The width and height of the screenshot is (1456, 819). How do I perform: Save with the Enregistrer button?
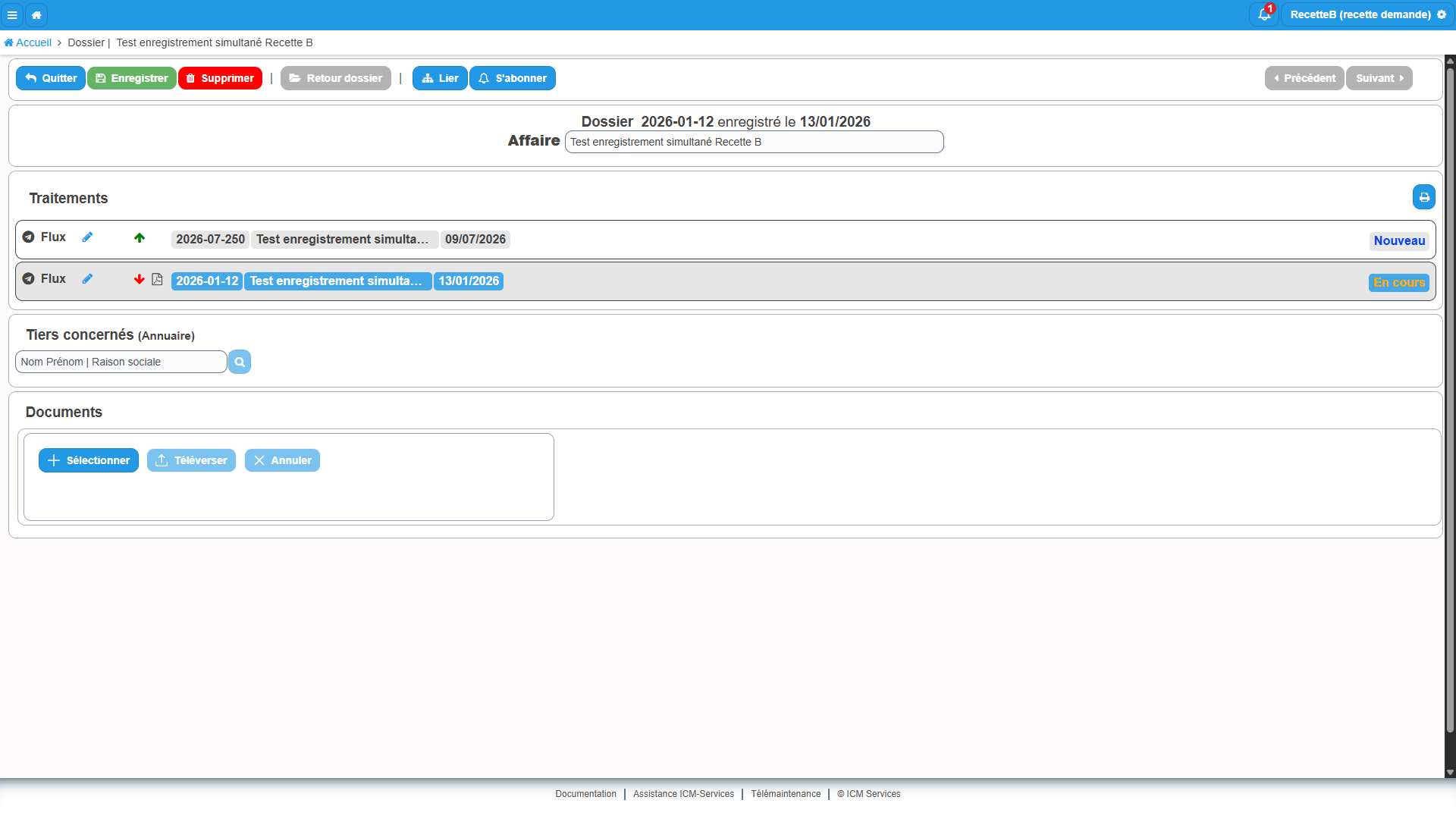click(x=132, y=78)
